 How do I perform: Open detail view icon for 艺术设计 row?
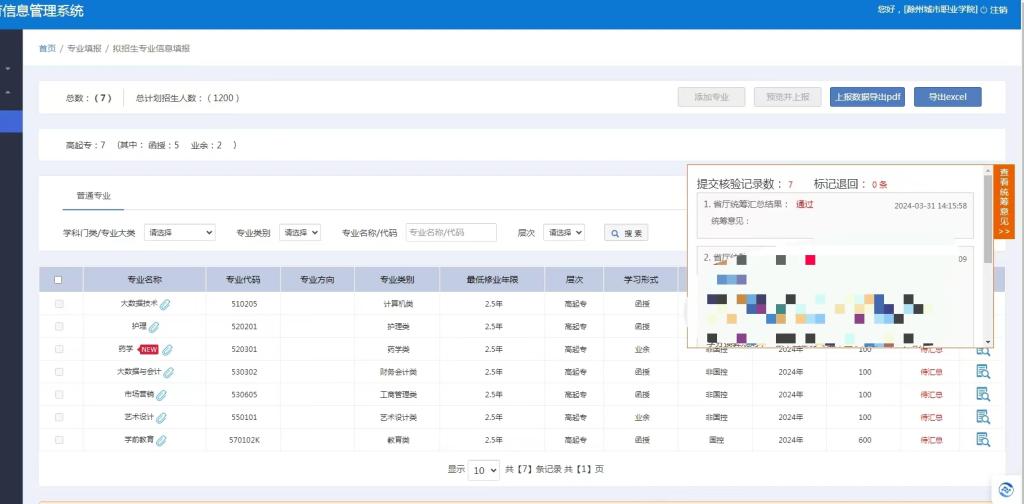click(982, 417)
